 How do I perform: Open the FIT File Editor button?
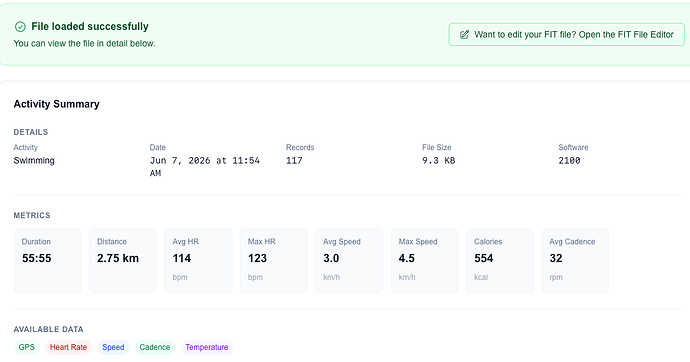[566, 34]
